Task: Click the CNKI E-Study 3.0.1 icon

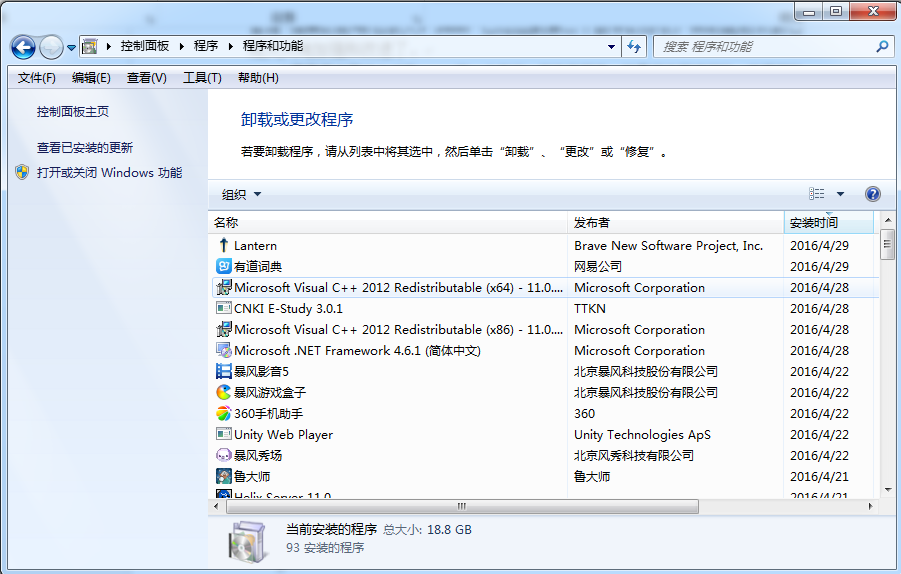Action: 224,308
